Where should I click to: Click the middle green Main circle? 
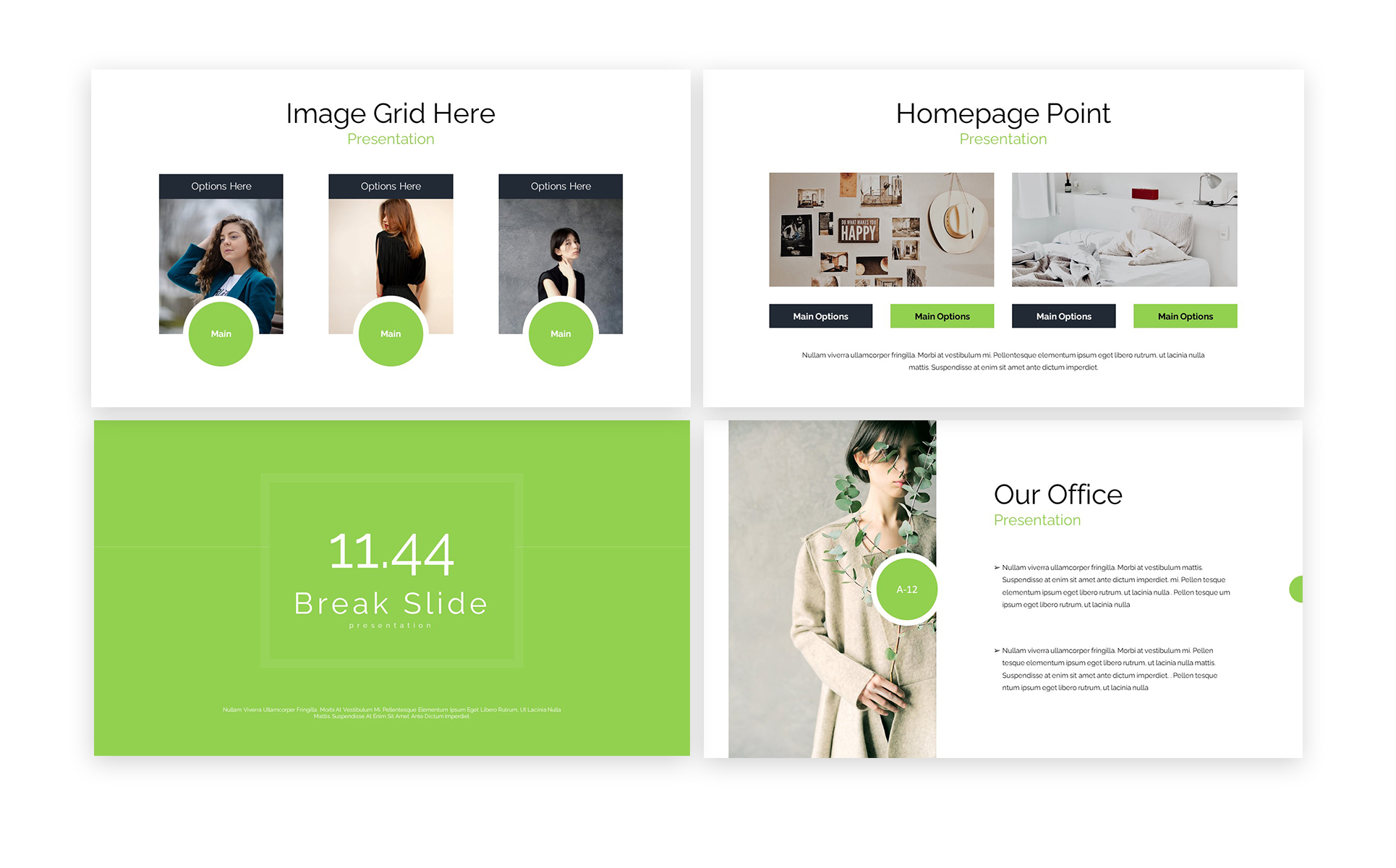[391, 334]
